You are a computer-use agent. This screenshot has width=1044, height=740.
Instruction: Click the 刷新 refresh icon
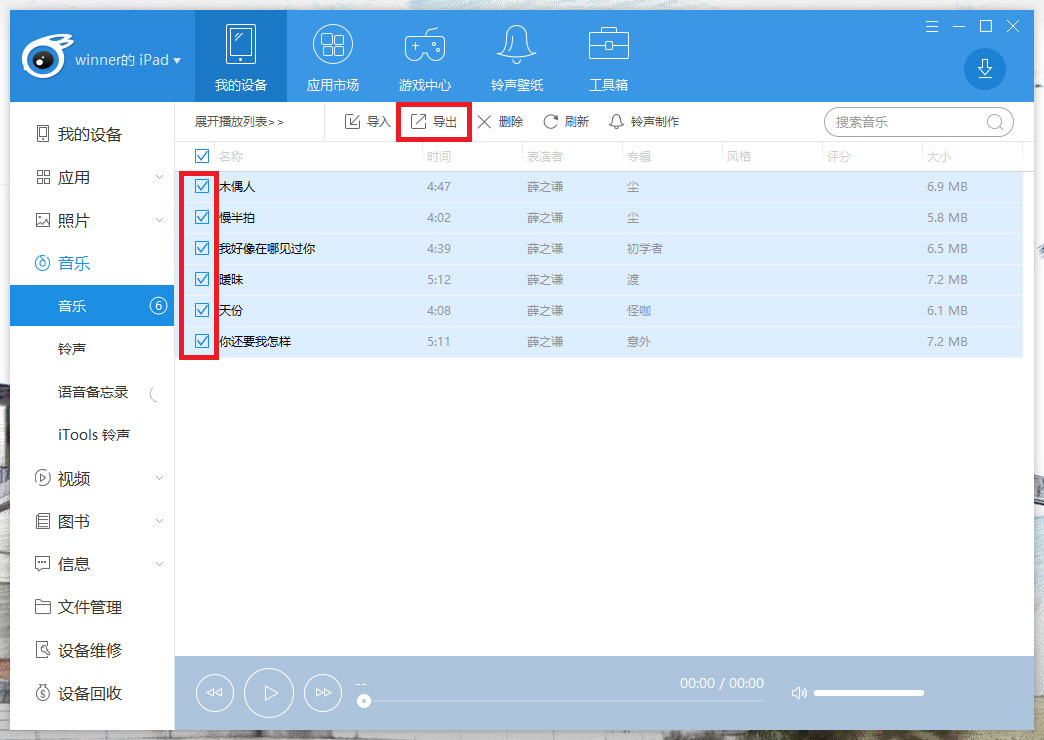tap(551, 122)
